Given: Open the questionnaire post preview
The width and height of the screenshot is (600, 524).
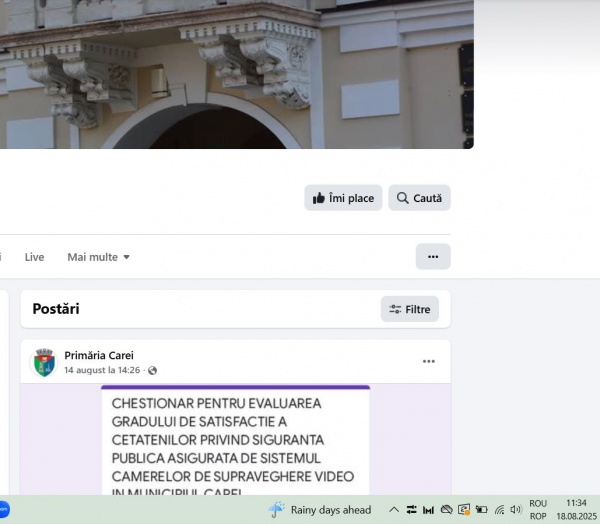Looking at the screenshot, I should pos(235,440).
